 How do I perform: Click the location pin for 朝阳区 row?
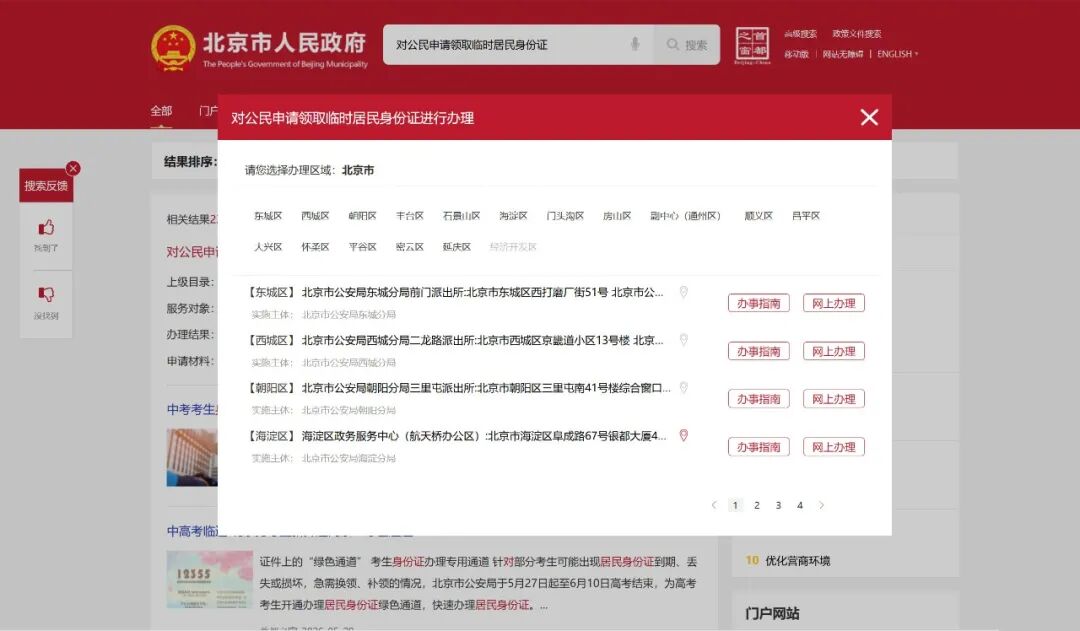click(x=683, y=388)
